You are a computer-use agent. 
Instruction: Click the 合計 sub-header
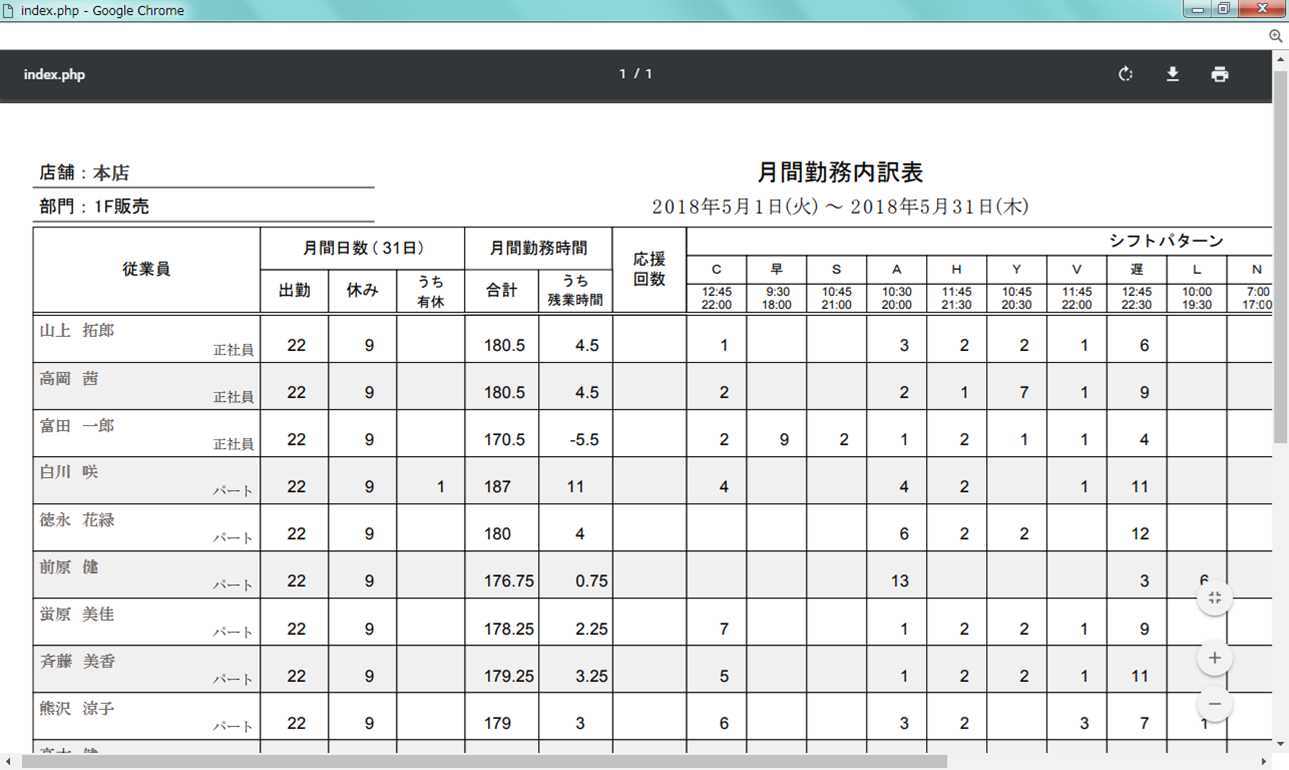coord(501,291)
